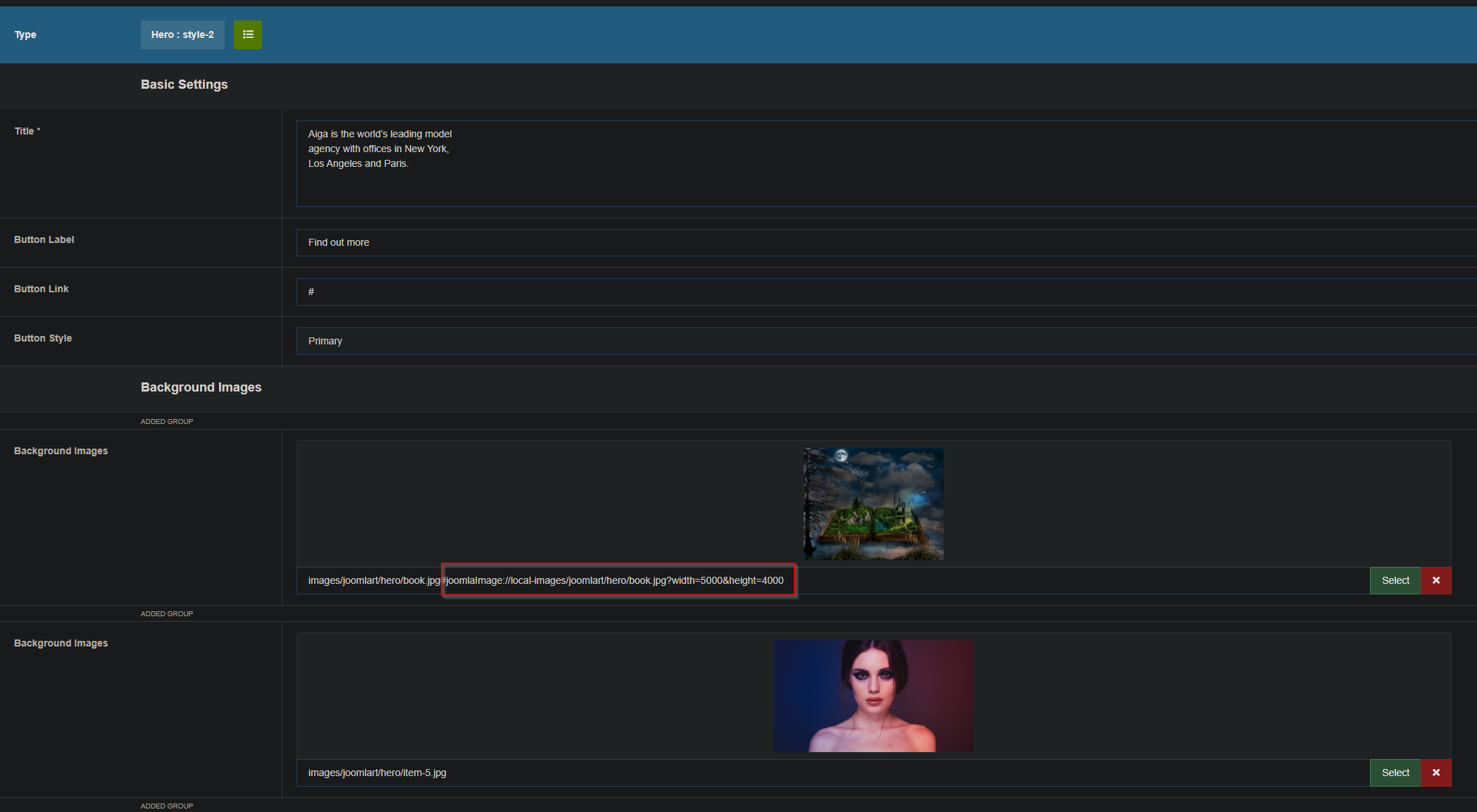Open the green list icon beside Hero type
This screenshot has width=1477, height=812.
pyautogui.click(x=247, y=35)
